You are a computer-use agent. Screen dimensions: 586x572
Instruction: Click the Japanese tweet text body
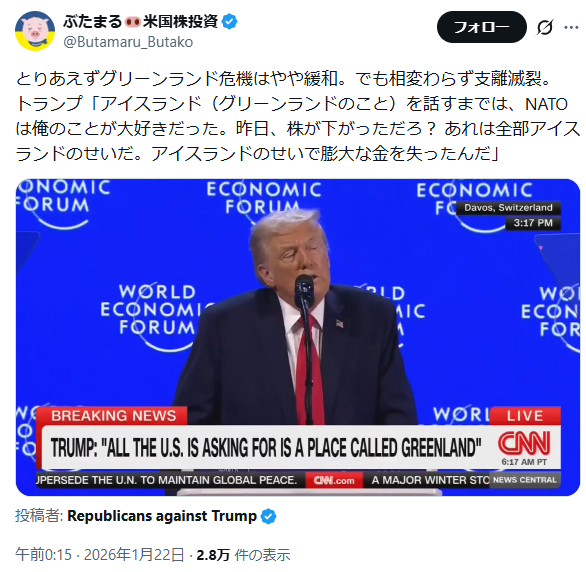297,116
